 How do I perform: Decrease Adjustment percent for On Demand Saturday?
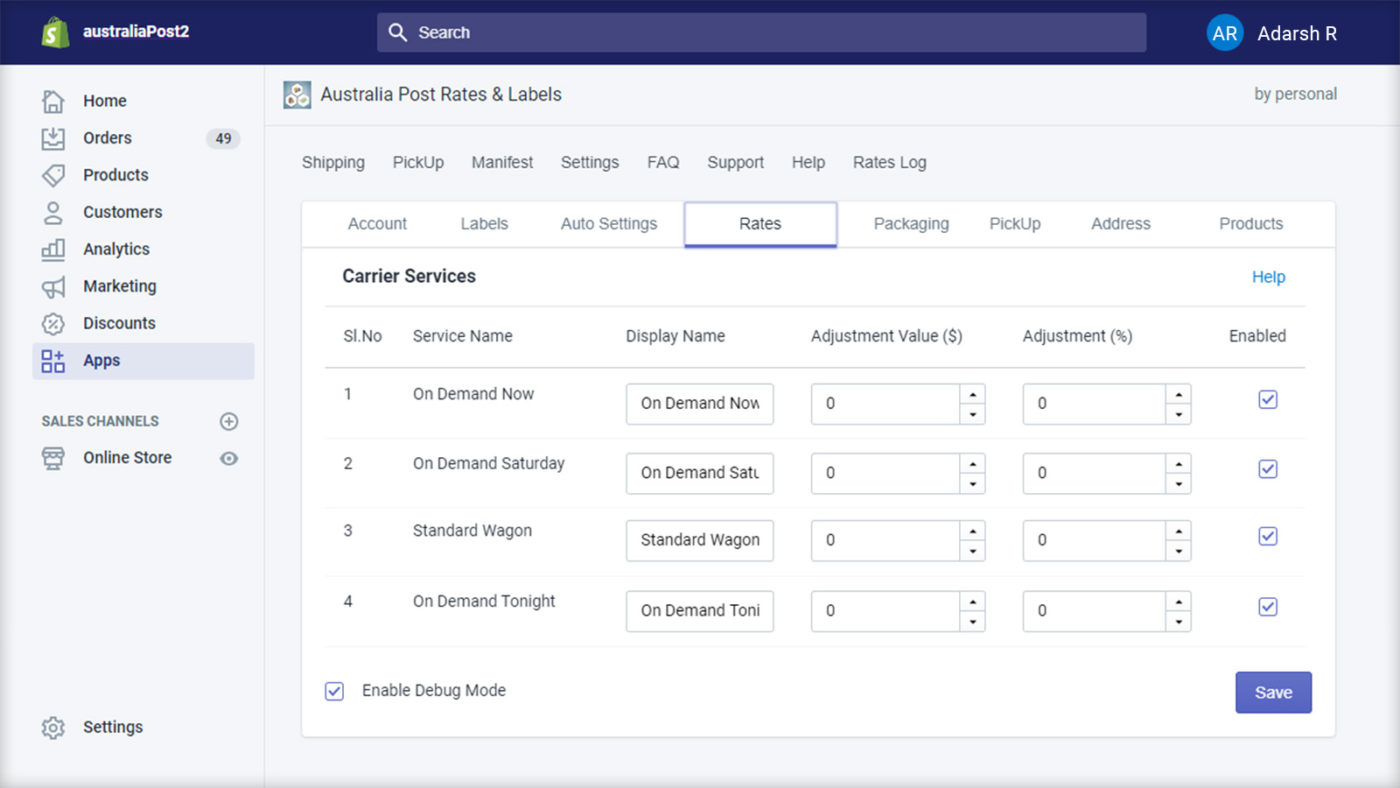click(1178, 483)
